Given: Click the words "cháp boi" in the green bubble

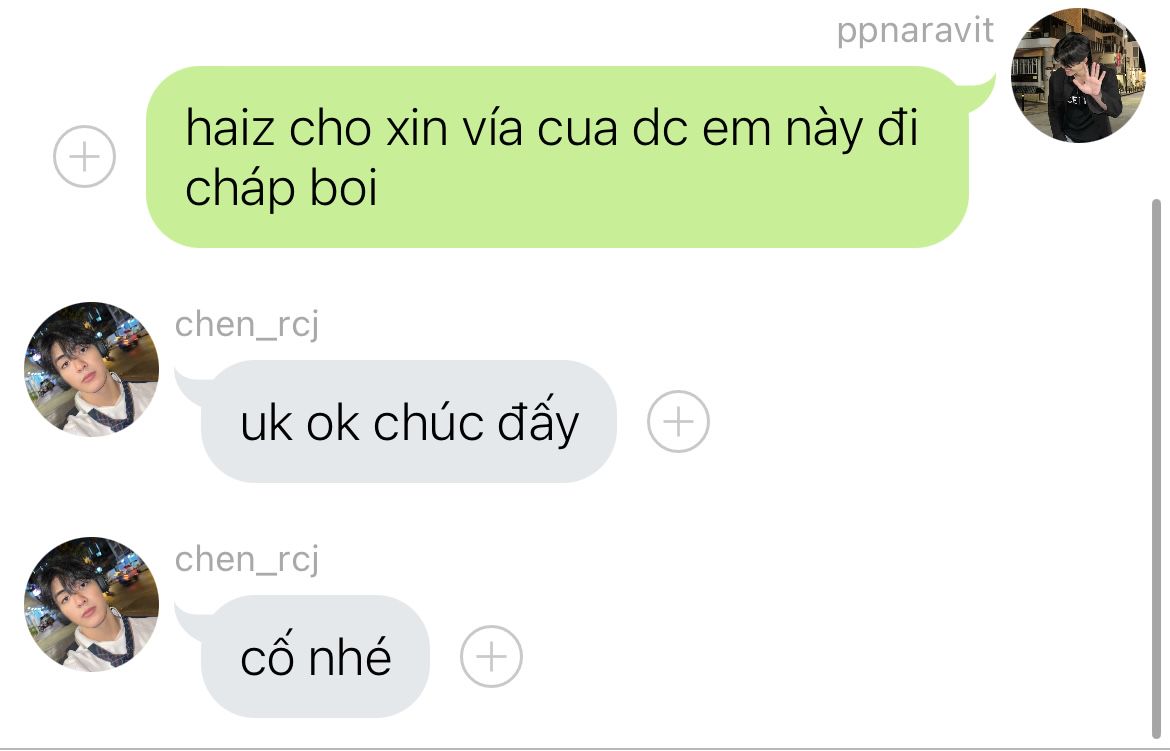Looking at the screenshot, I should tap(281, 188).
